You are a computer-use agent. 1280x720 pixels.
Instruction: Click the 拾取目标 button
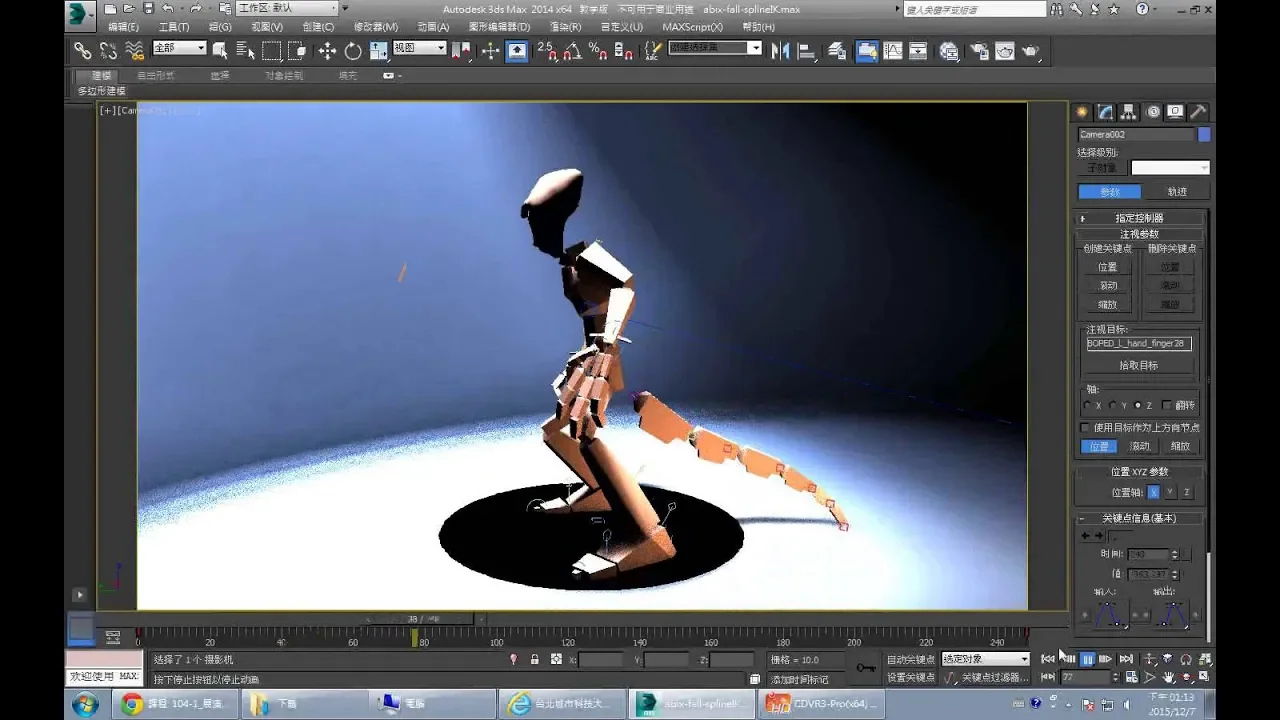1138,366
